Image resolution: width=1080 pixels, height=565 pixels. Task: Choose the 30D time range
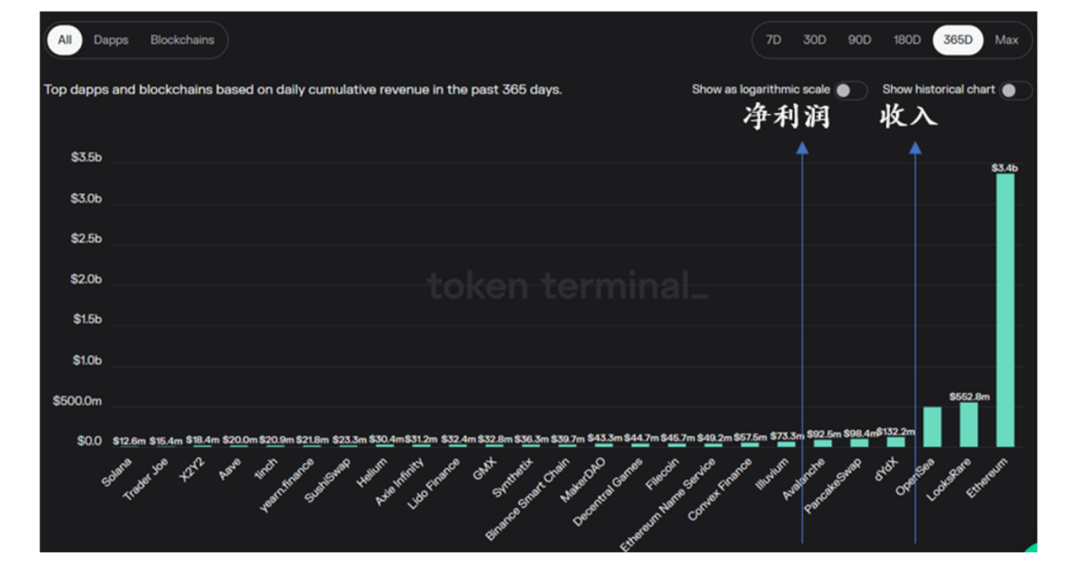point(814,40)
